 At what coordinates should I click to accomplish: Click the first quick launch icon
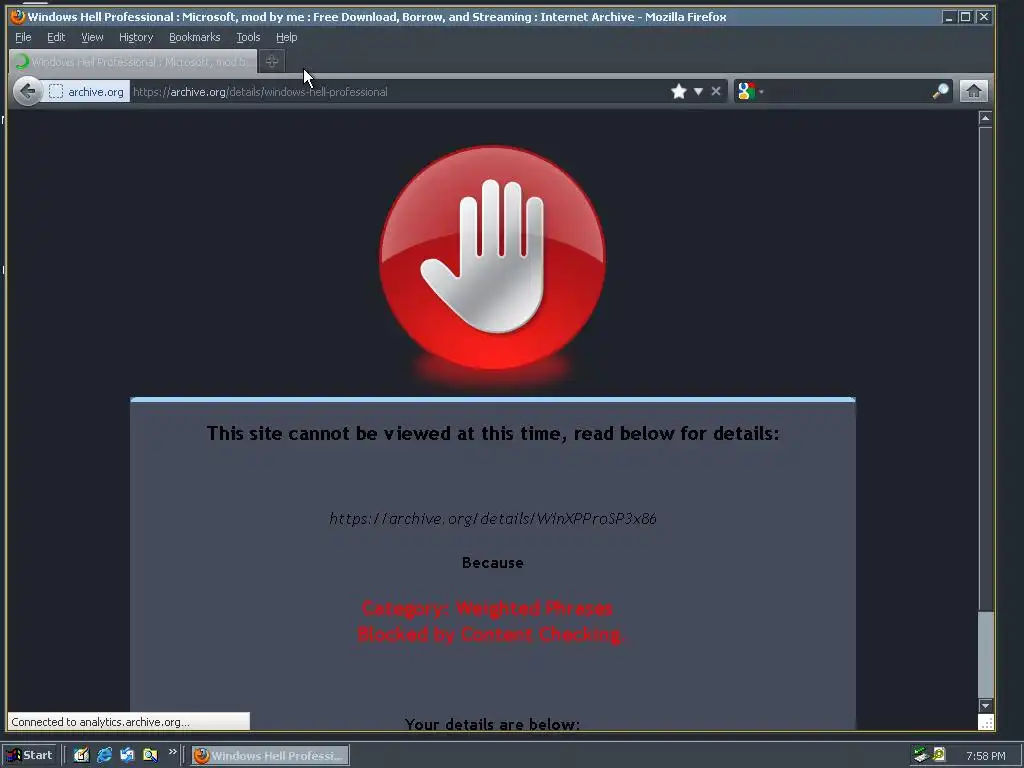(81, 756)
